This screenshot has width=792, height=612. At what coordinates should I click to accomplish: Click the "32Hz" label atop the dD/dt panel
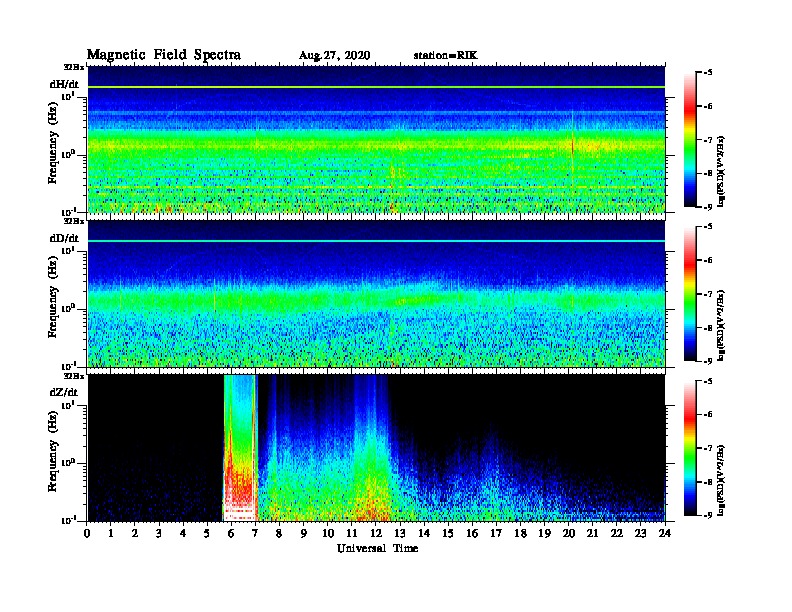point(74,221)
